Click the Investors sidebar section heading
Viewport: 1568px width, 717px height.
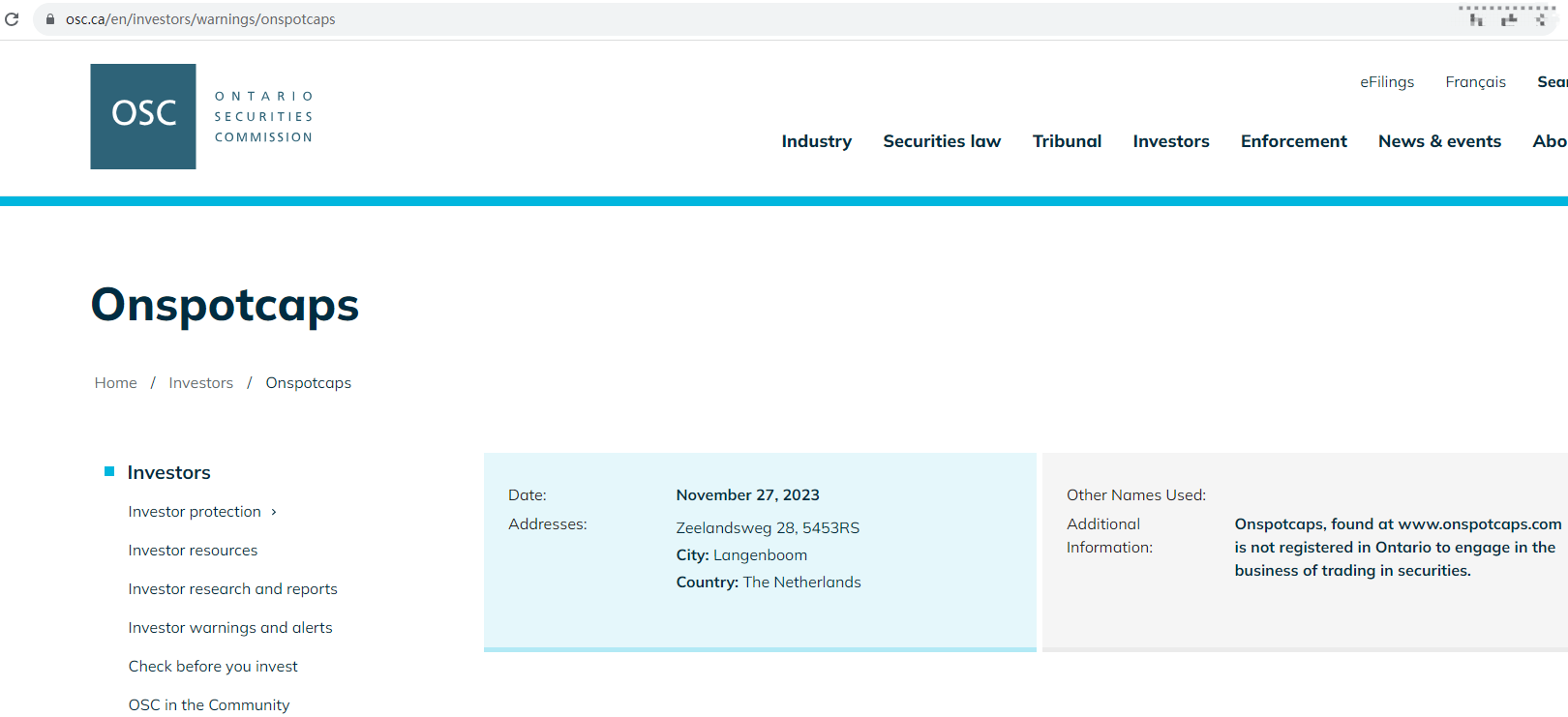[168, 472]
